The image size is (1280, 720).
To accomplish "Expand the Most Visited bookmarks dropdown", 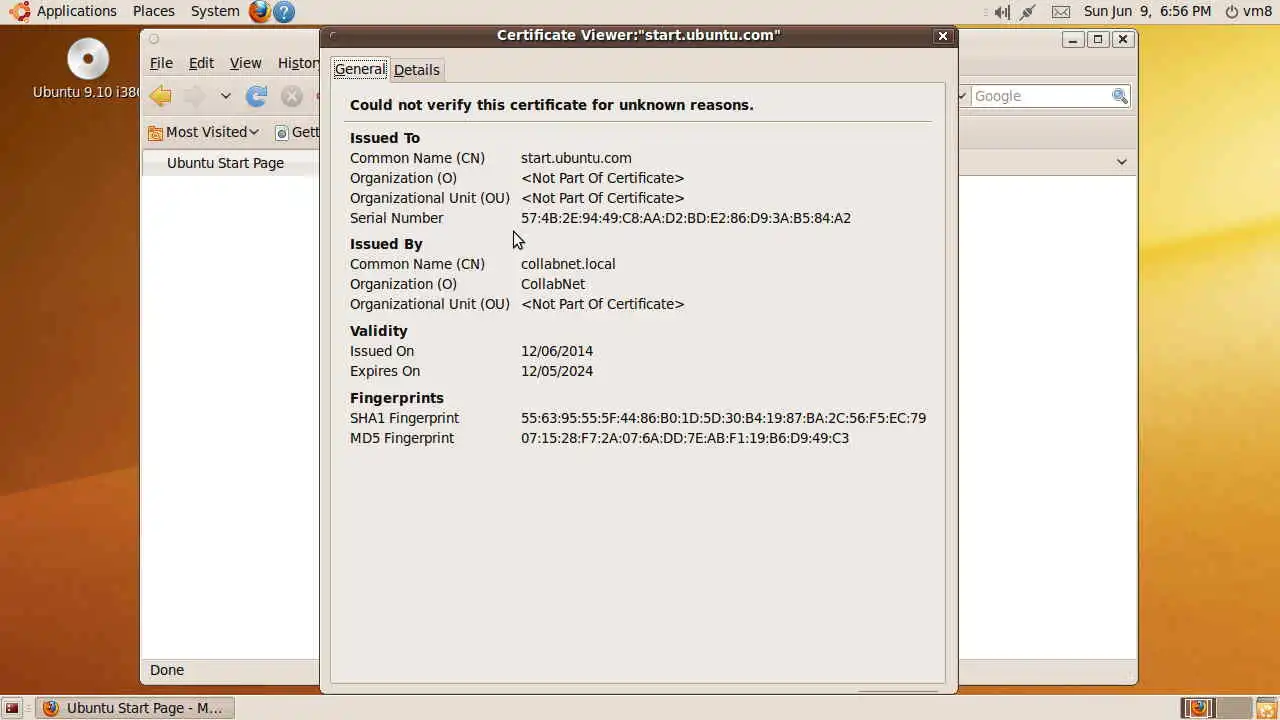I will [254, 132].
